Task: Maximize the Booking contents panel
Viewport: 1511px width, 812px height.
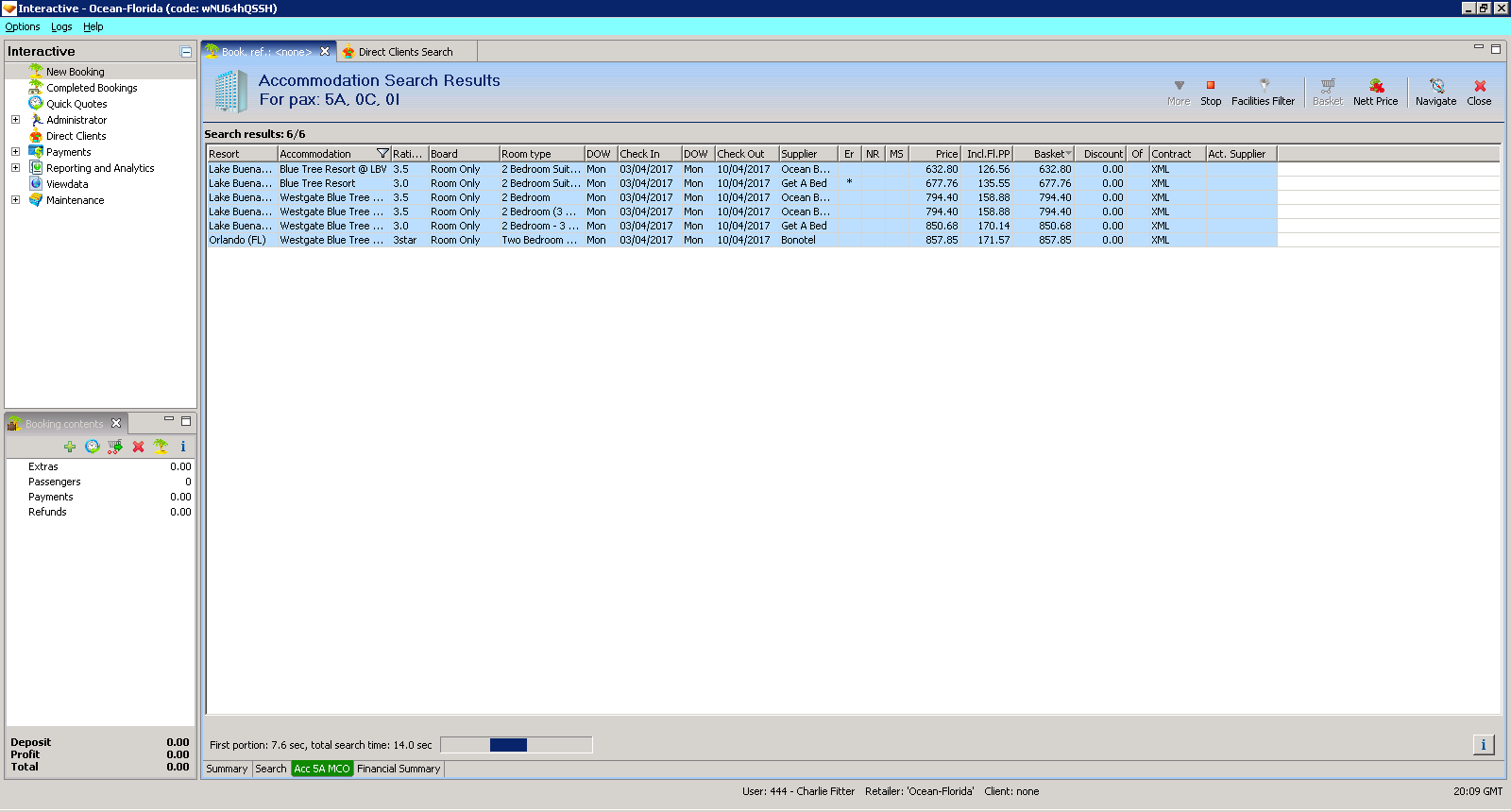Action: (x=186, y=421)
